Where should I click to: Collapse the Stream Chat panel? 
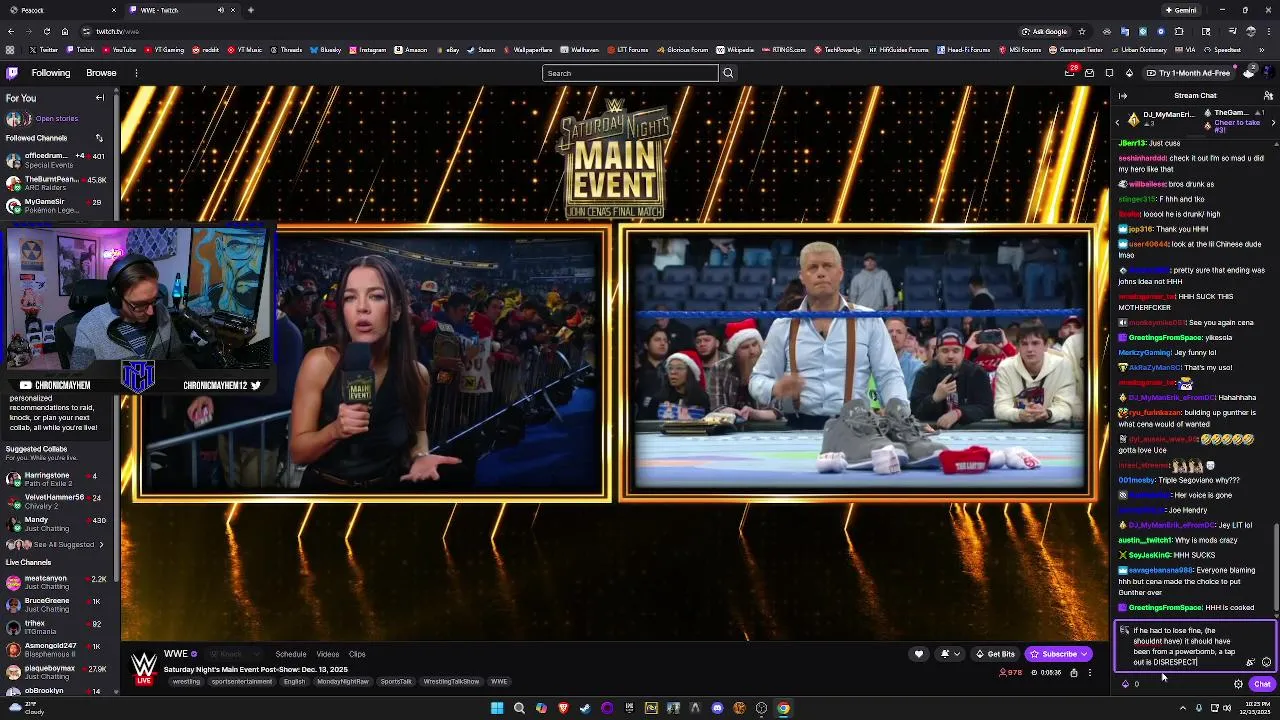(1123, 96)
